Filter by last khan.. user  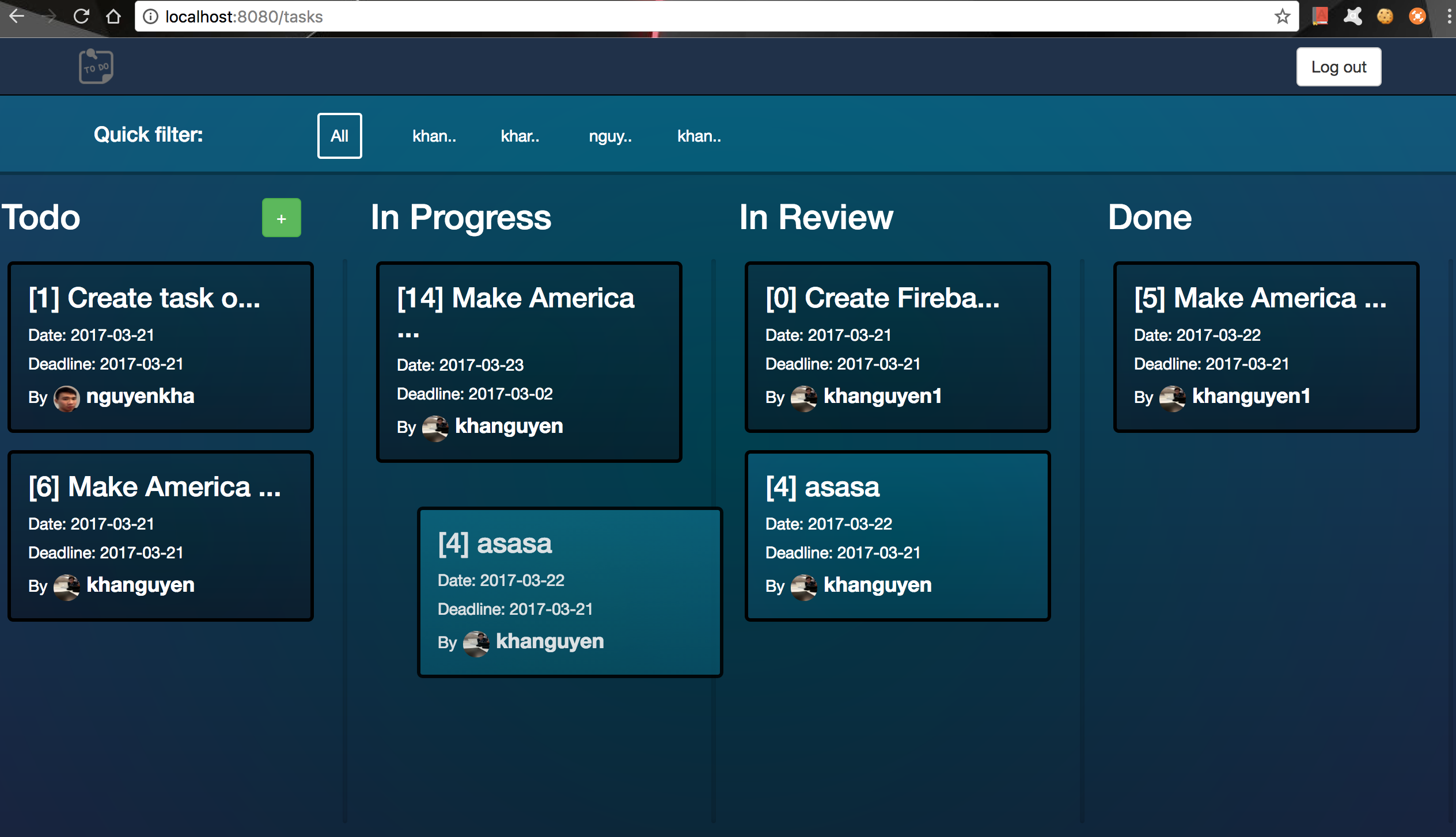tap(699, 136)
